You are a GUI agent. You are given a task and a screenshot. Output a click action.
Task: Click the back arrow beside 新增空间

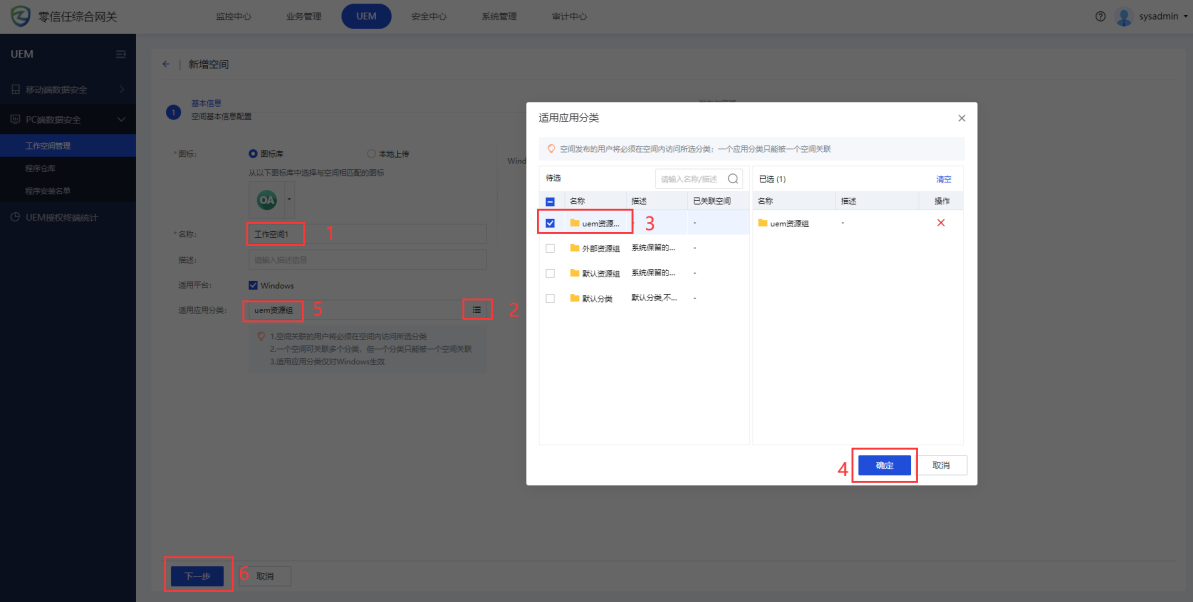166,64
